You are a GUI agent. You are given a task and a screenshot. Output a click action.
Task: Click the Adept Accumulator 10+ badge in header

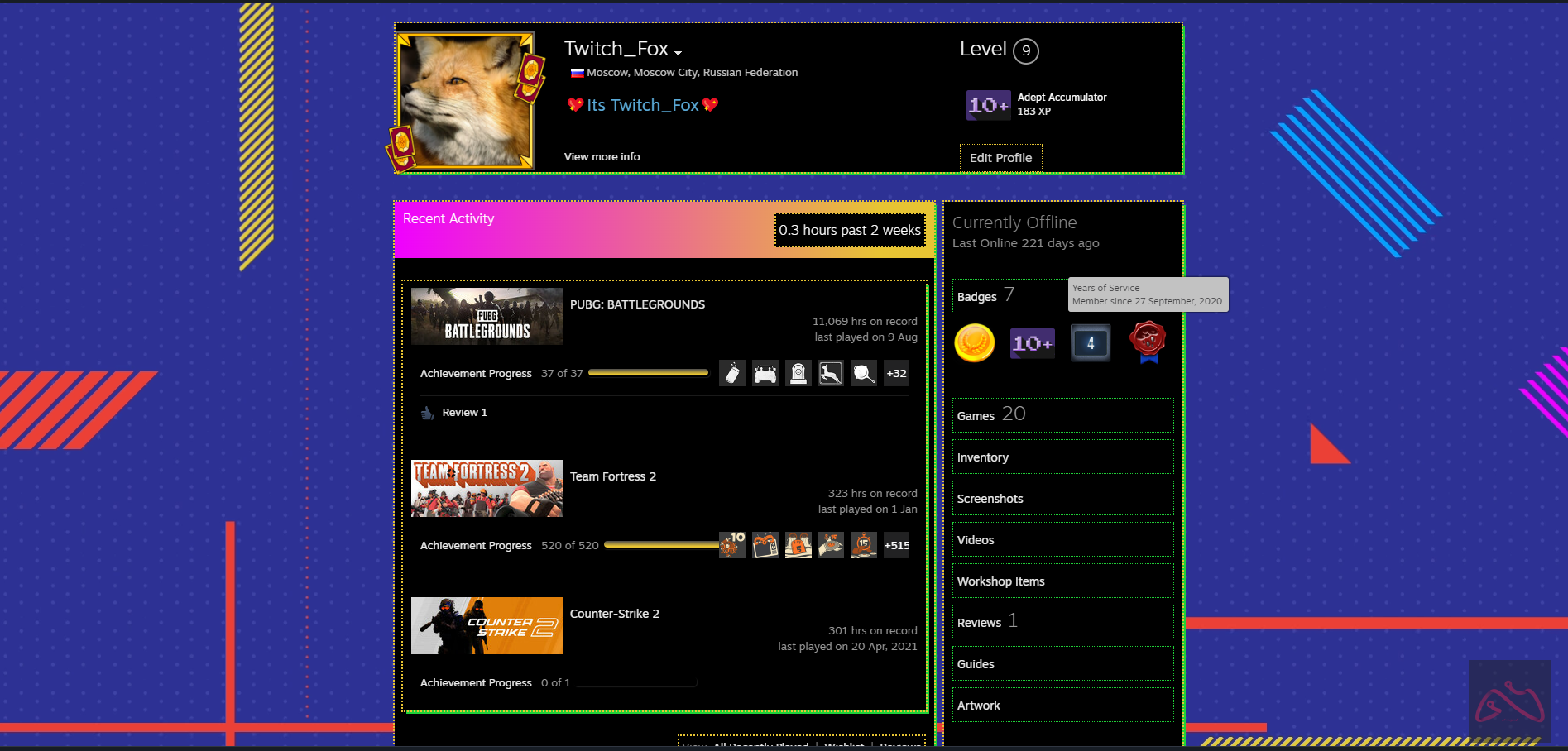(x=988, y=105)
